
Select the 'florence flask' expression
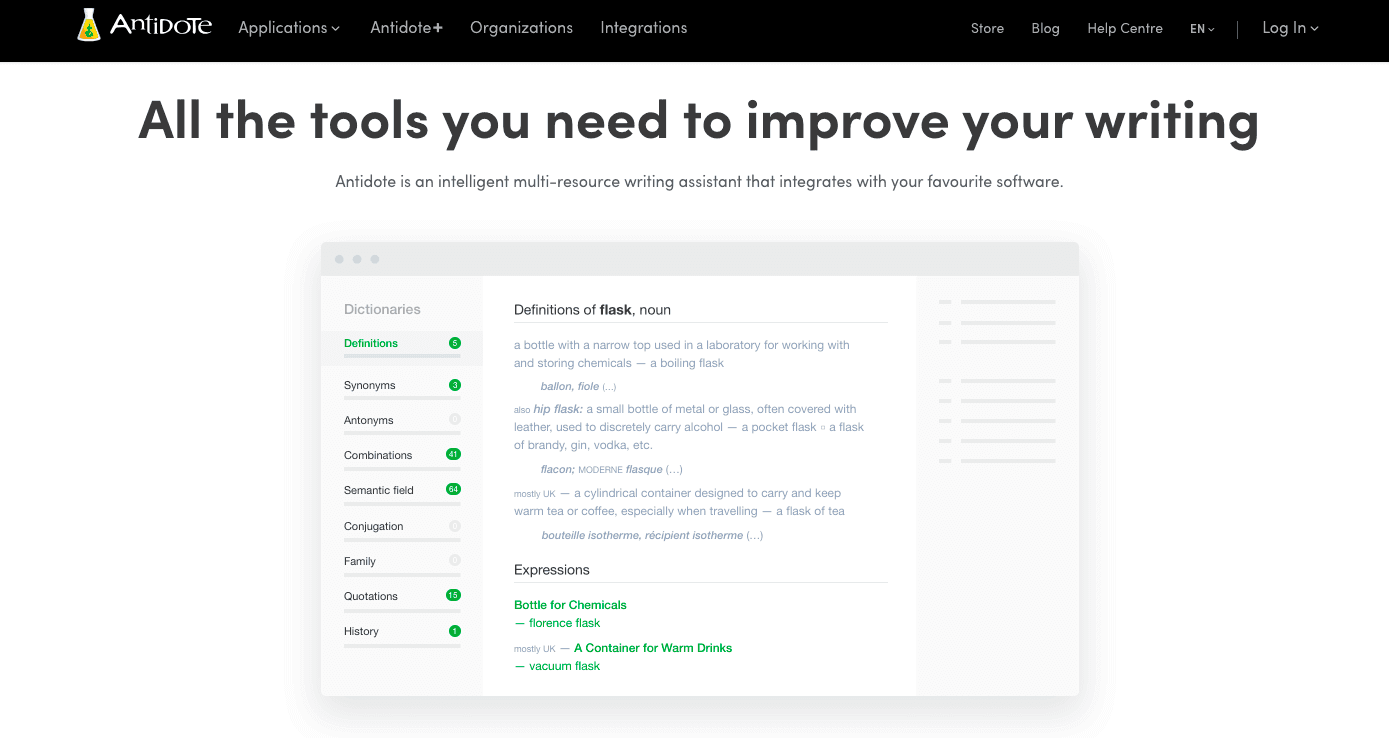[x=565, y=623]
